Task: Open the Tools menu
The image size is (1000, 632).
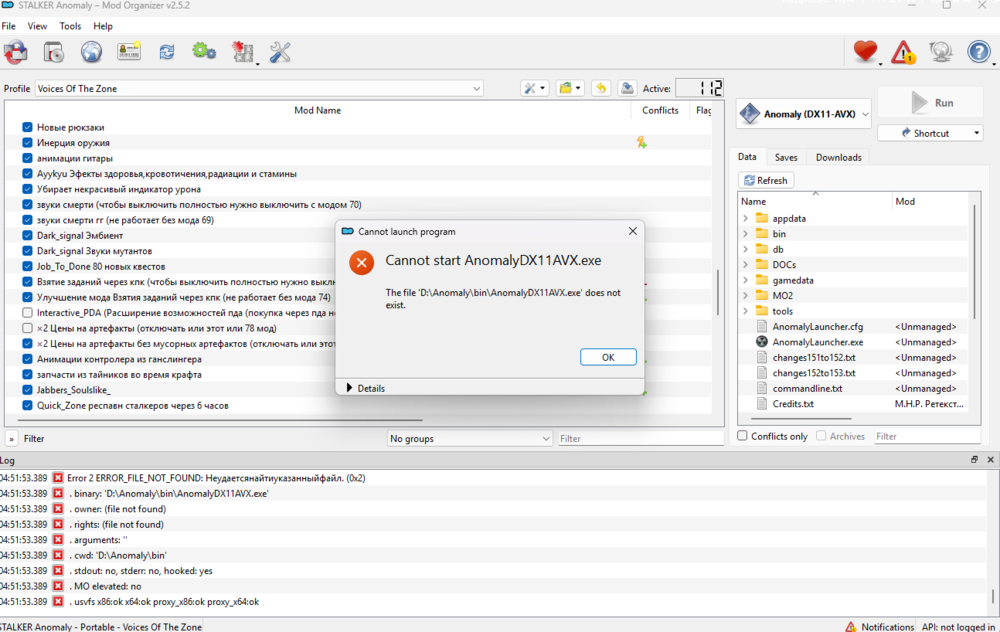Action: (70, 26)
